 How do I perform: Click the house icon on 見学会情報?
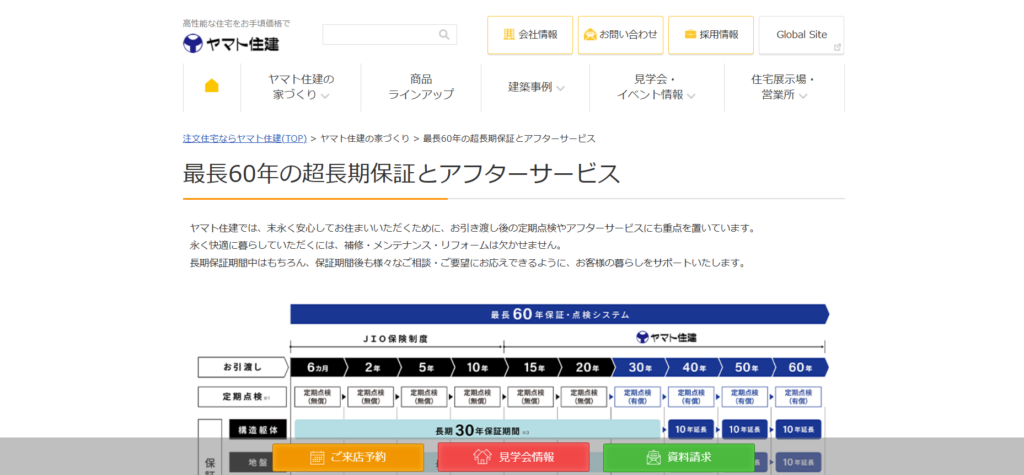pos(482,456)
